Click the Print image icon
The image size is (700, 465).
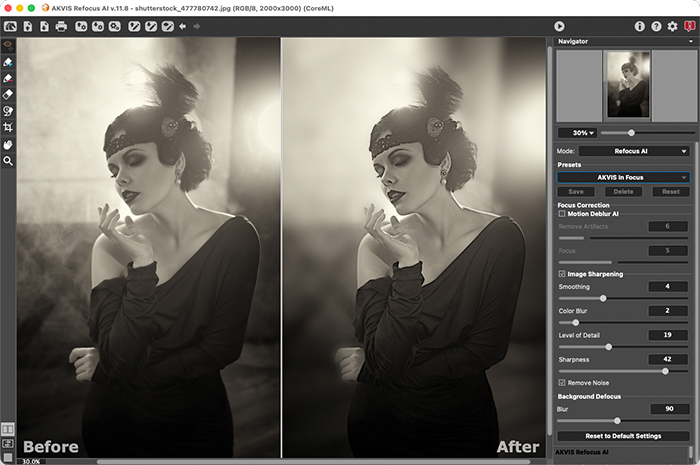(x=61, y=26)
